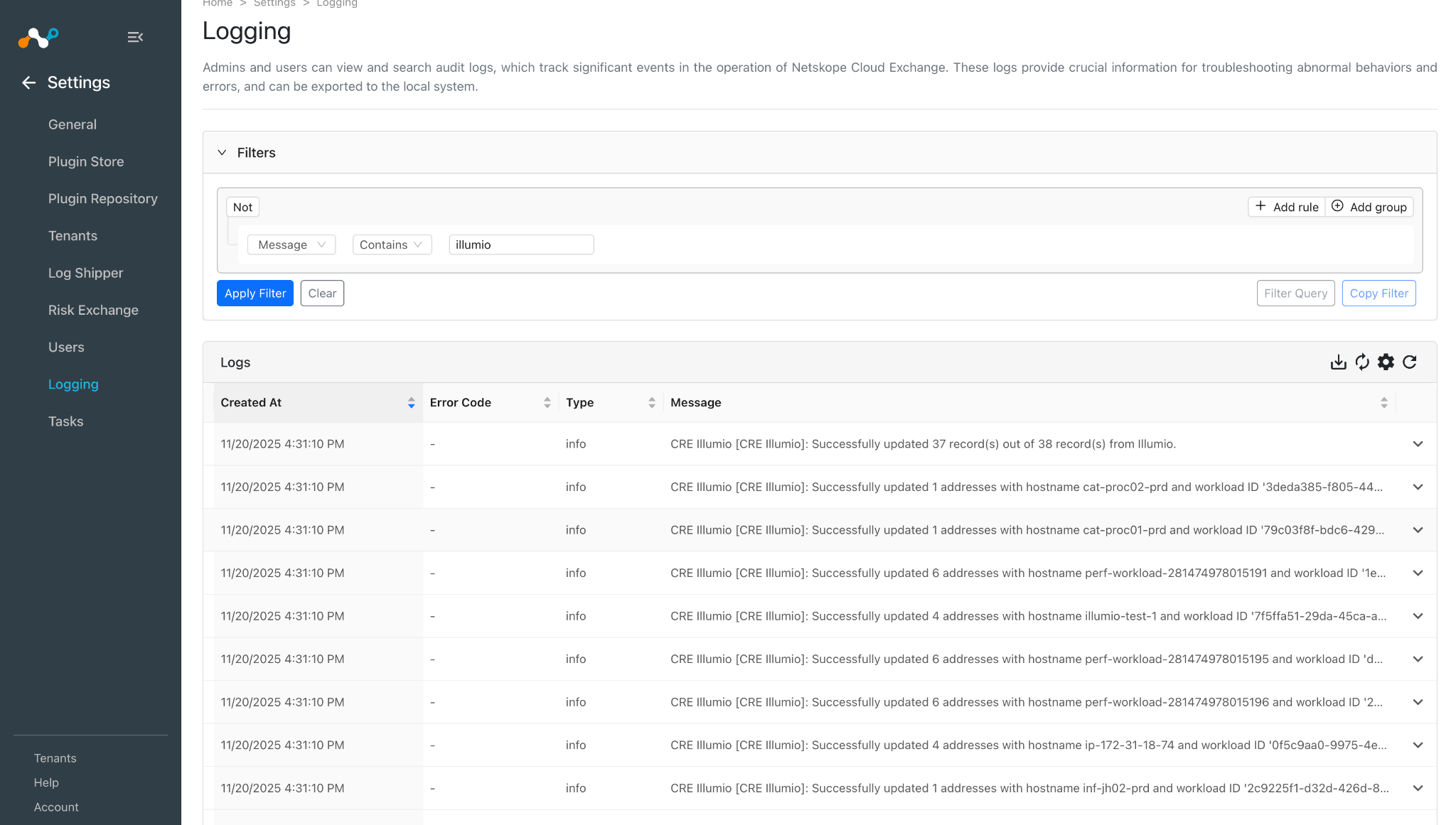Image resolution: width=1456 pixels, height=825 pixels.
Task: Open the Contains operator dropdown
Action: coord(392,244)
